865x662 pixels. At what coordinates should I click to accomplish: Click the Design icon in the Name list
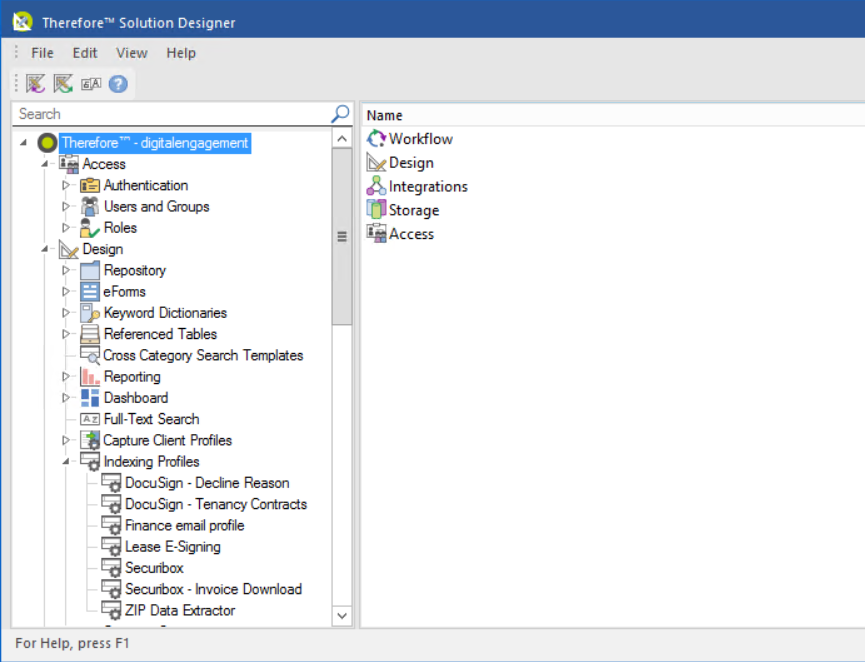(377, 162)
